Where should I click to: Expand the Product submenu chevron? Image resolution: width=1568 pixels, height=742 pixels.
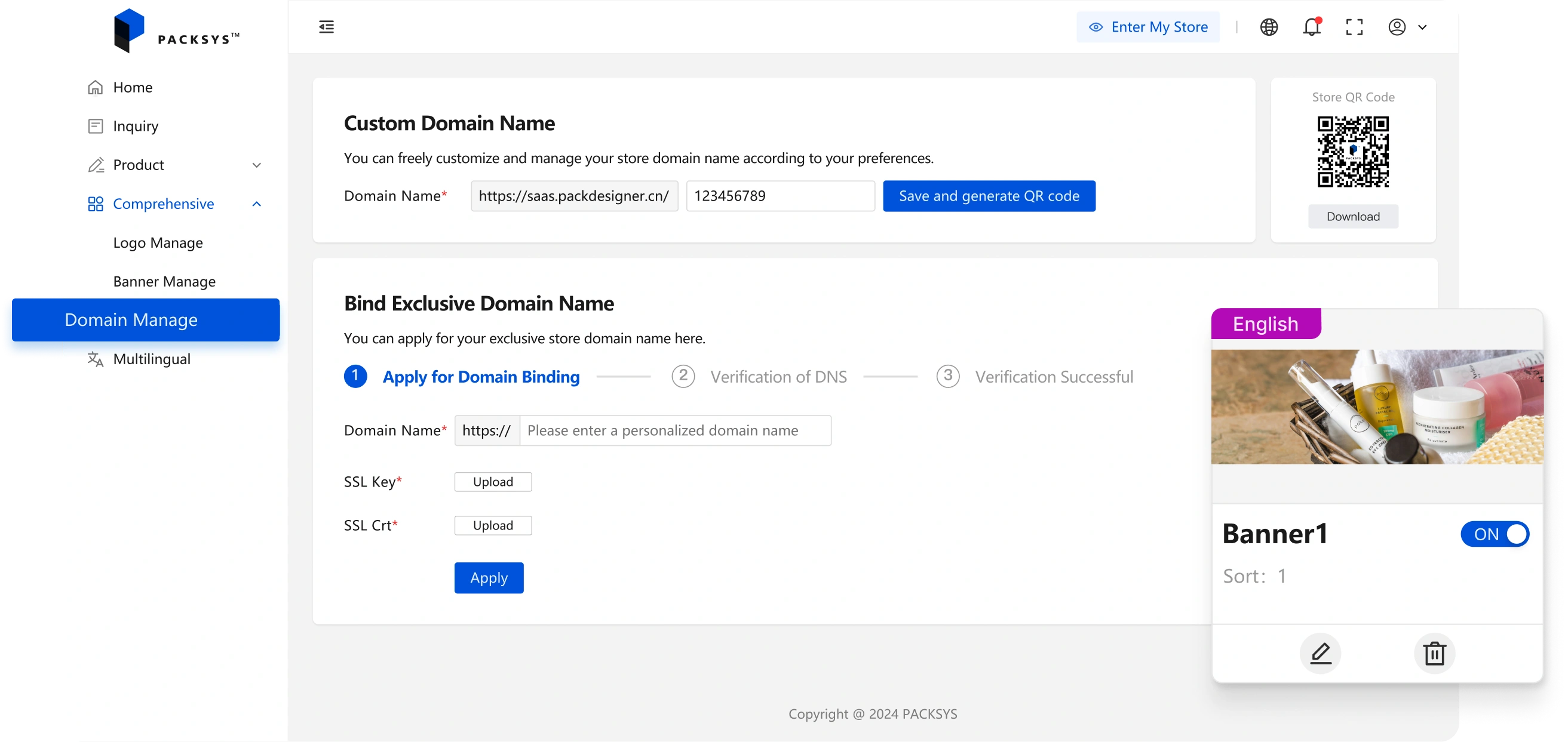(257, 165)
